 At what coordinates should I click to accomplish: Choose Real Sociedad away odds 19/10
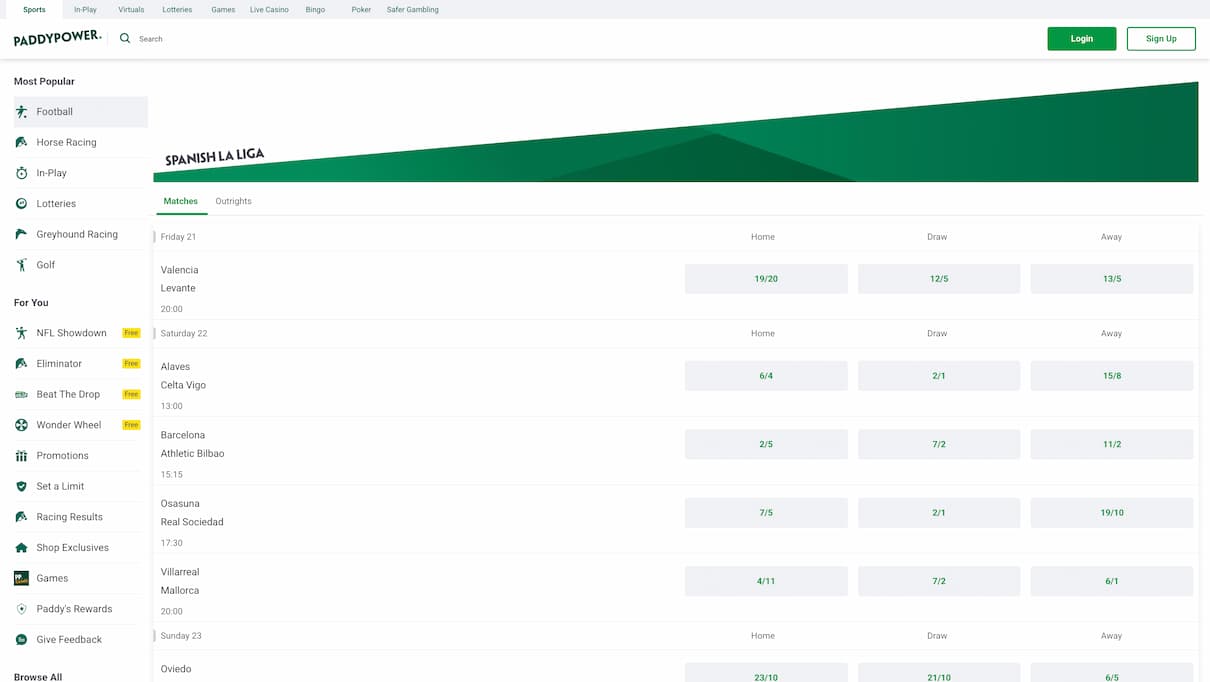pos(1112,513)
